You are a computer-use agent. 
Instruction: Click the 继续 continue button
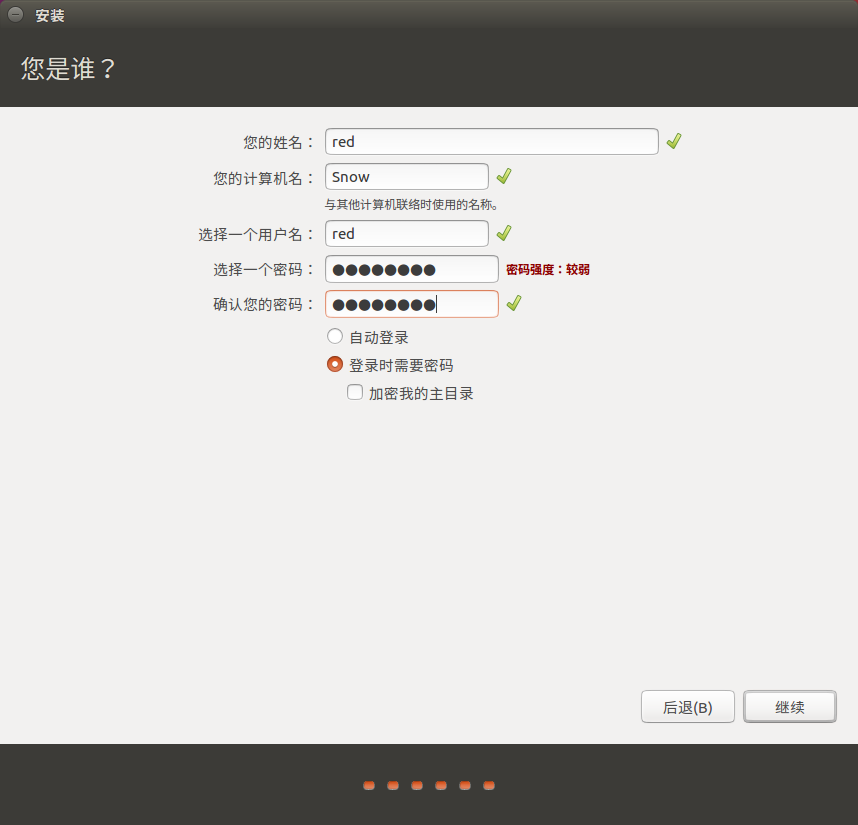[x=789, y=706]
